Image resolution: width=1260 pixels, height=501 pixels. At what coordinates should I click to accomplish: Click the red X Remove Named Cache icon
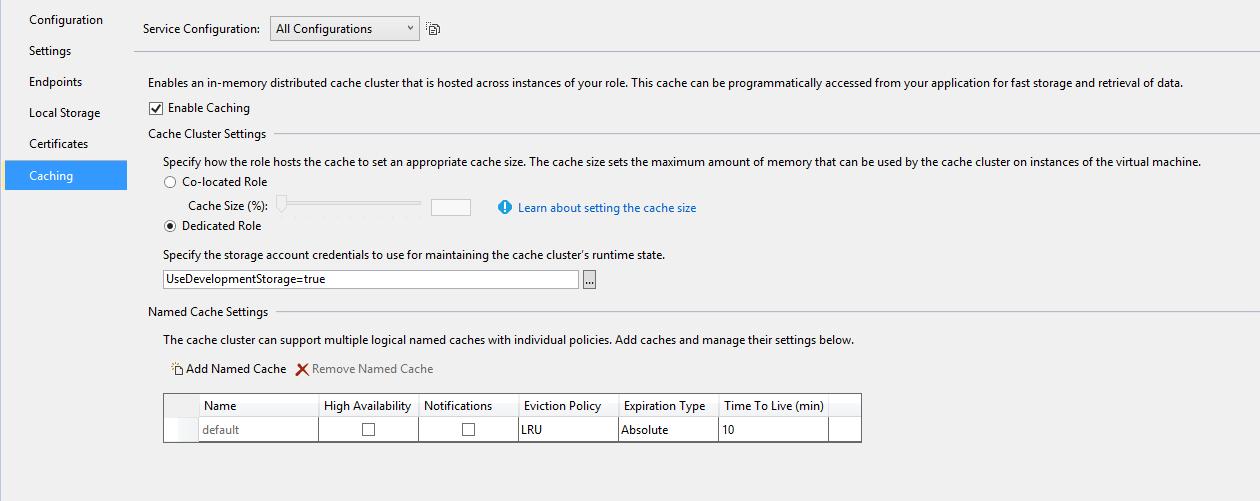302,369
